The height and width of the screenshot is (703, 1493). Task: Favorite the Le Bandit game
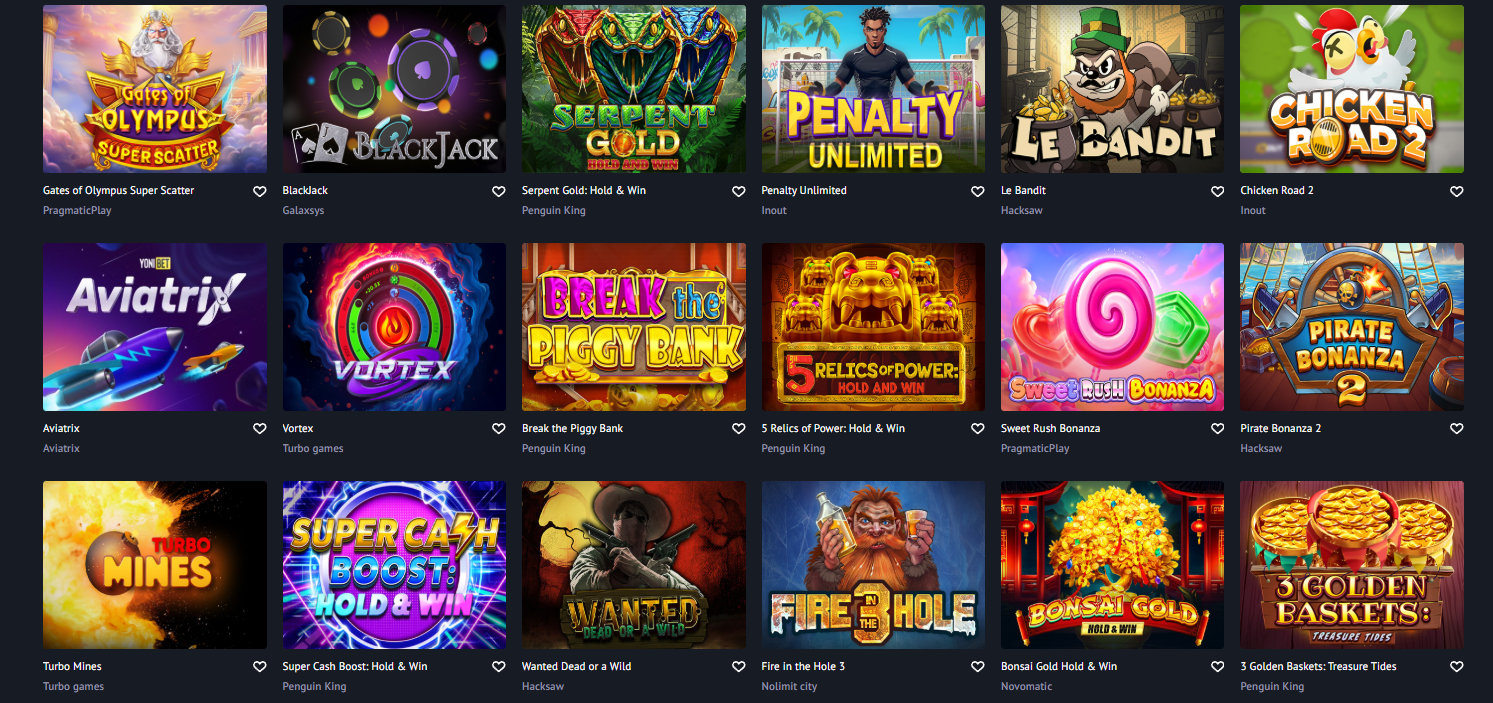tap(1217, 191)
